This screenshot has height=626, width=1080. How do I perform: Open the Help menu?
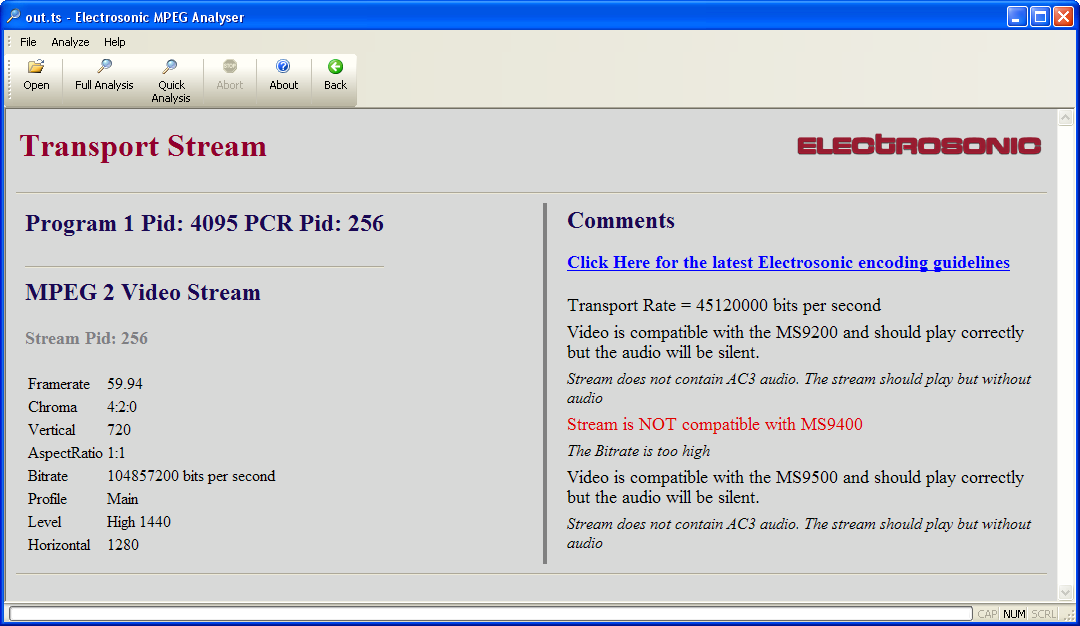pos(114,42)
